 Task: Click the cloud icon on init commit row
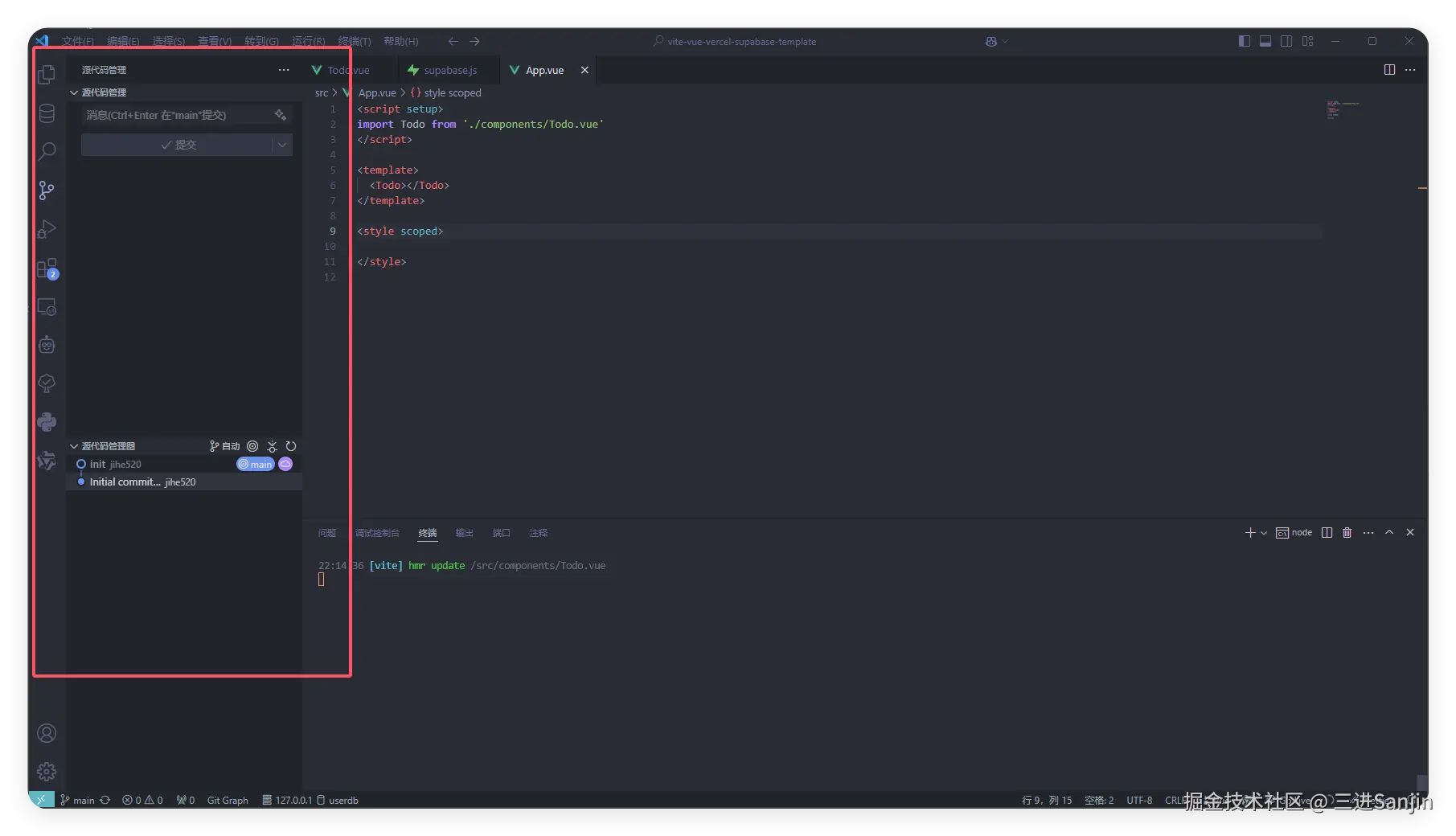[285, 464]
